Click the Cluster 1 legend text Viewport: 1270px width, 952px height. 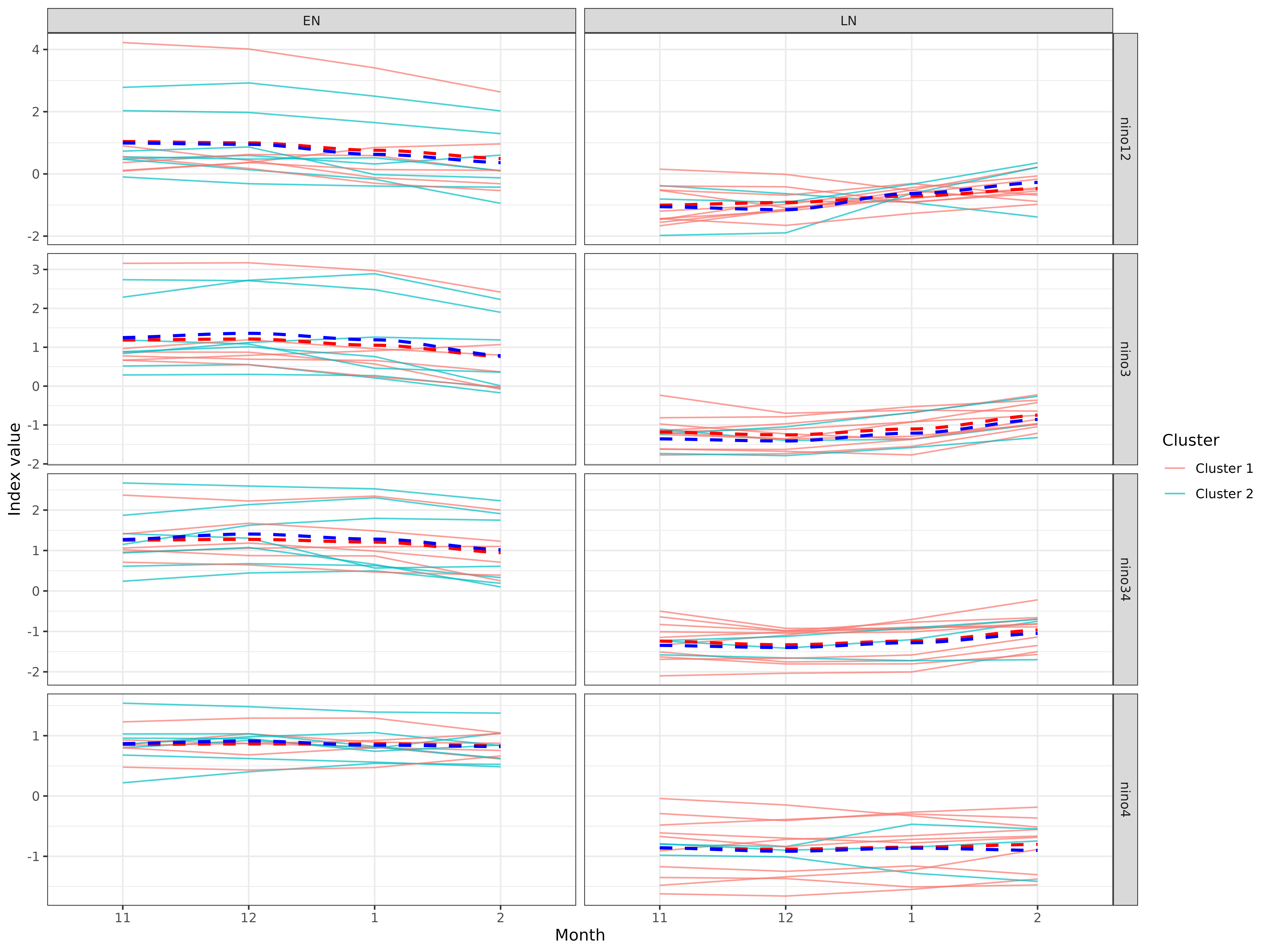(1224, 468)
